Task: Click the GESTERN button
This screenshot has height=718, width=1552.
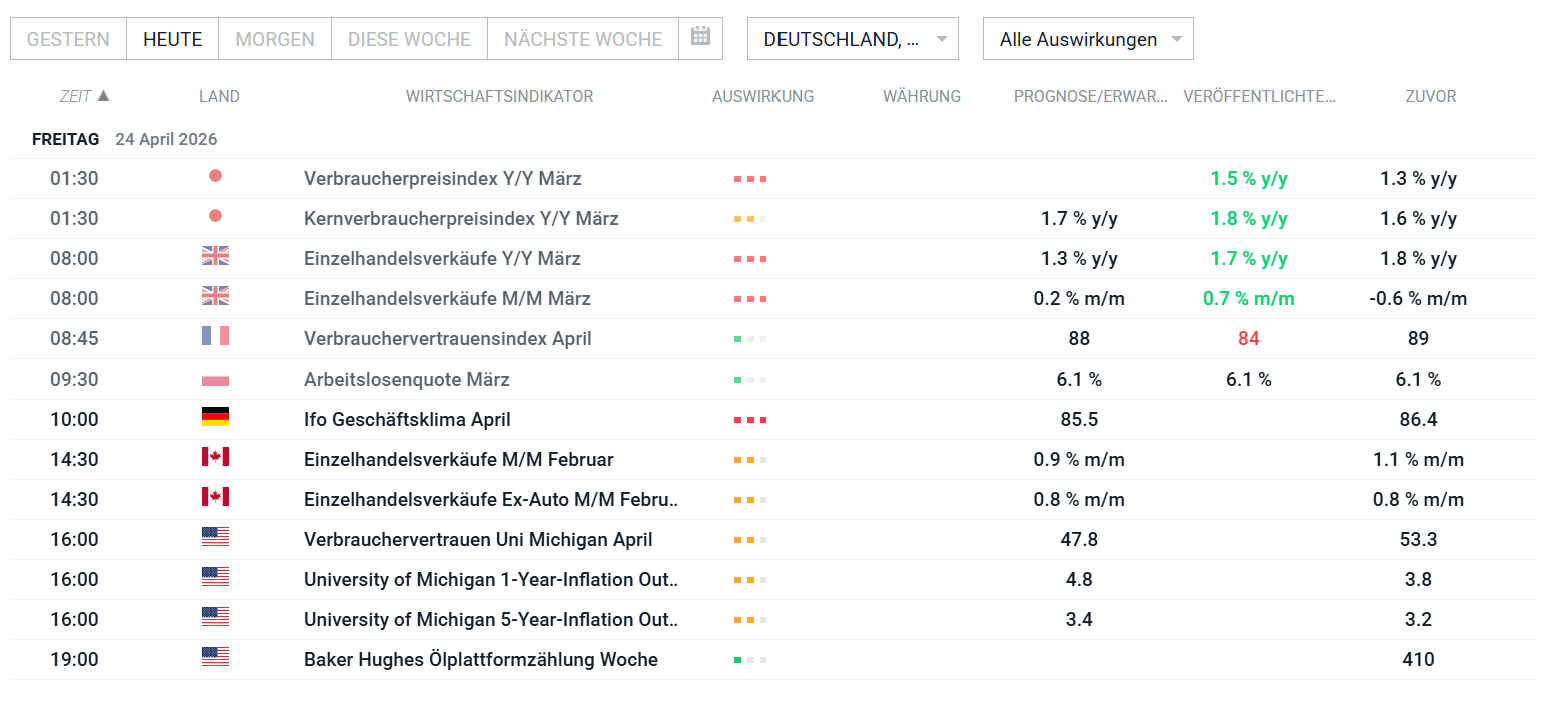Action: (68, 38)
